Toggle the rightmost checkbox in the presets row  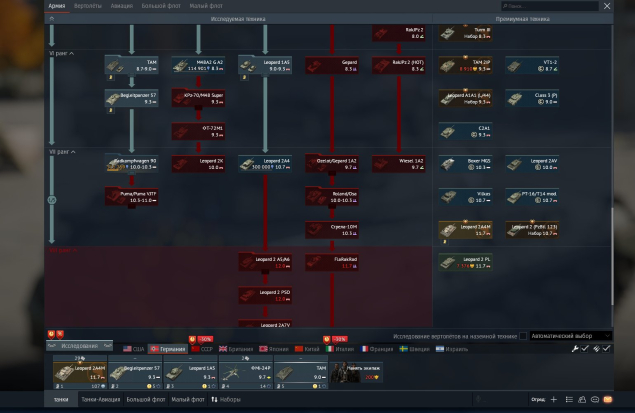606,349
